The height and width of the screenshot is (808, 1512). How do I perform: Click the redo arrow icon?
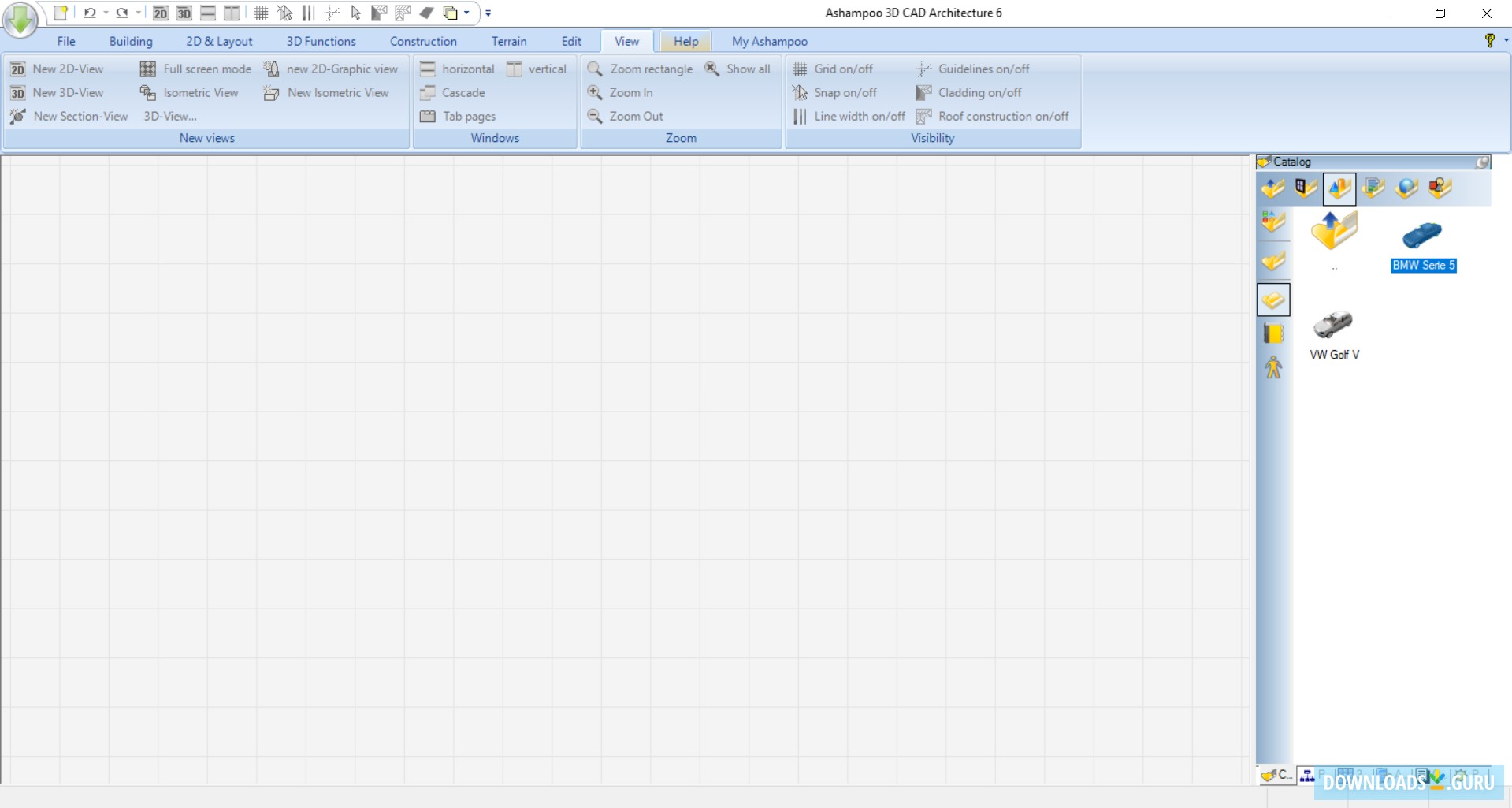122,13
